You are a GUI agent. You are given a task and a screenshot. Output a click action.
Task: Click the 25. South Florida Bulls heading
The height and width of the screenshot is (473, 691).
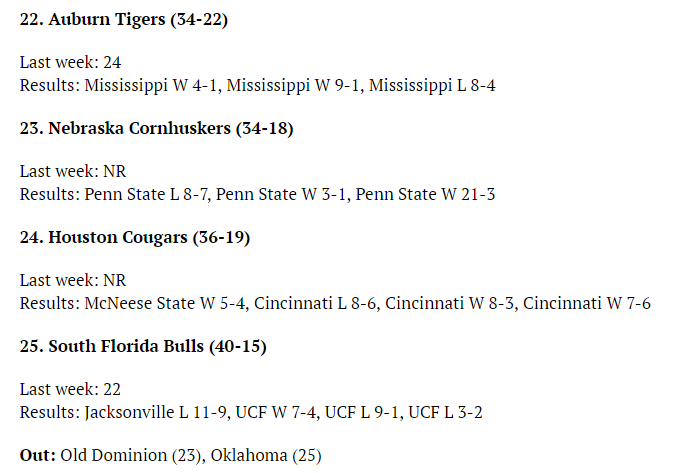[x=143, y=346]
